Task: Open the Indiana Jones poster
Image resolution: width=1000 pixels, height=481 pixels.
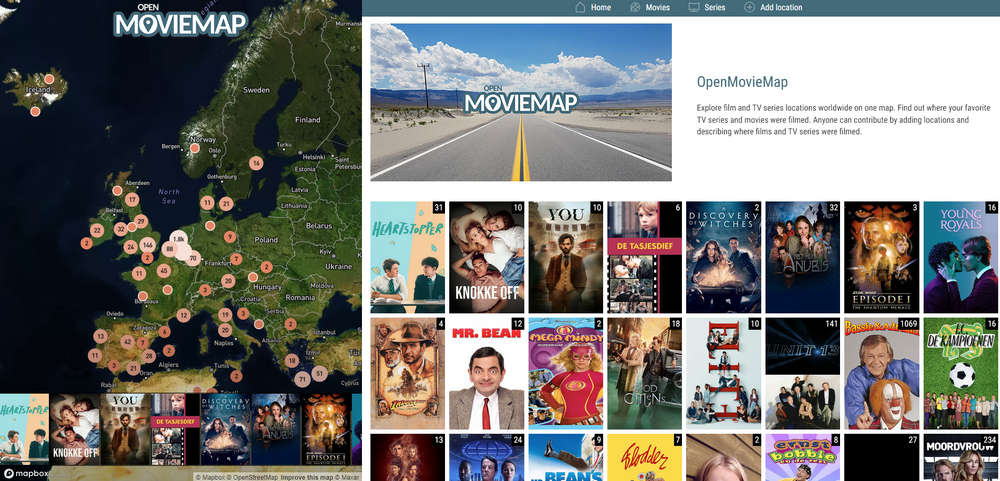Action: [x=408, y=374]
